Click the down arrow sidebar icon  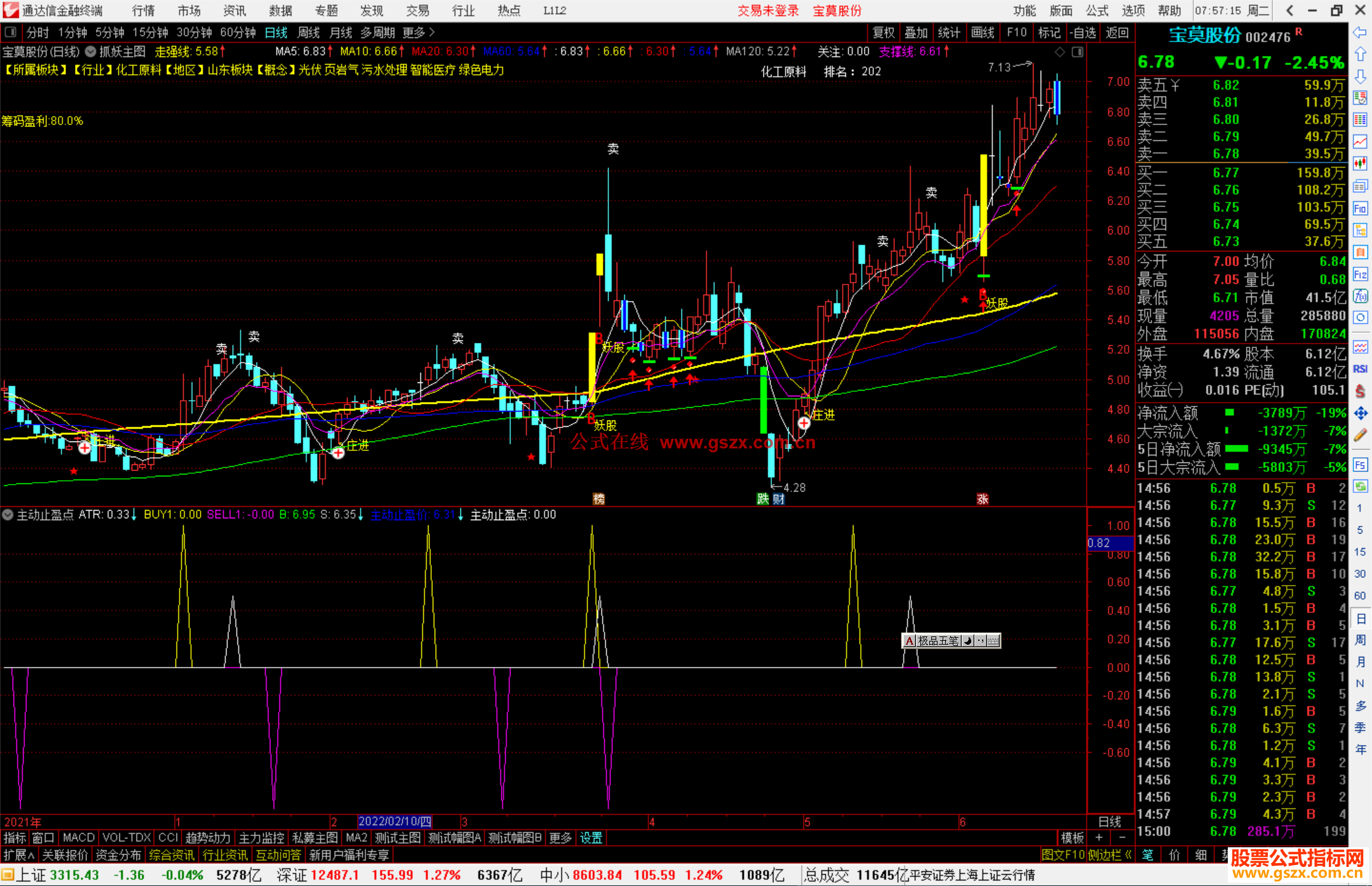coord(1360,76)
